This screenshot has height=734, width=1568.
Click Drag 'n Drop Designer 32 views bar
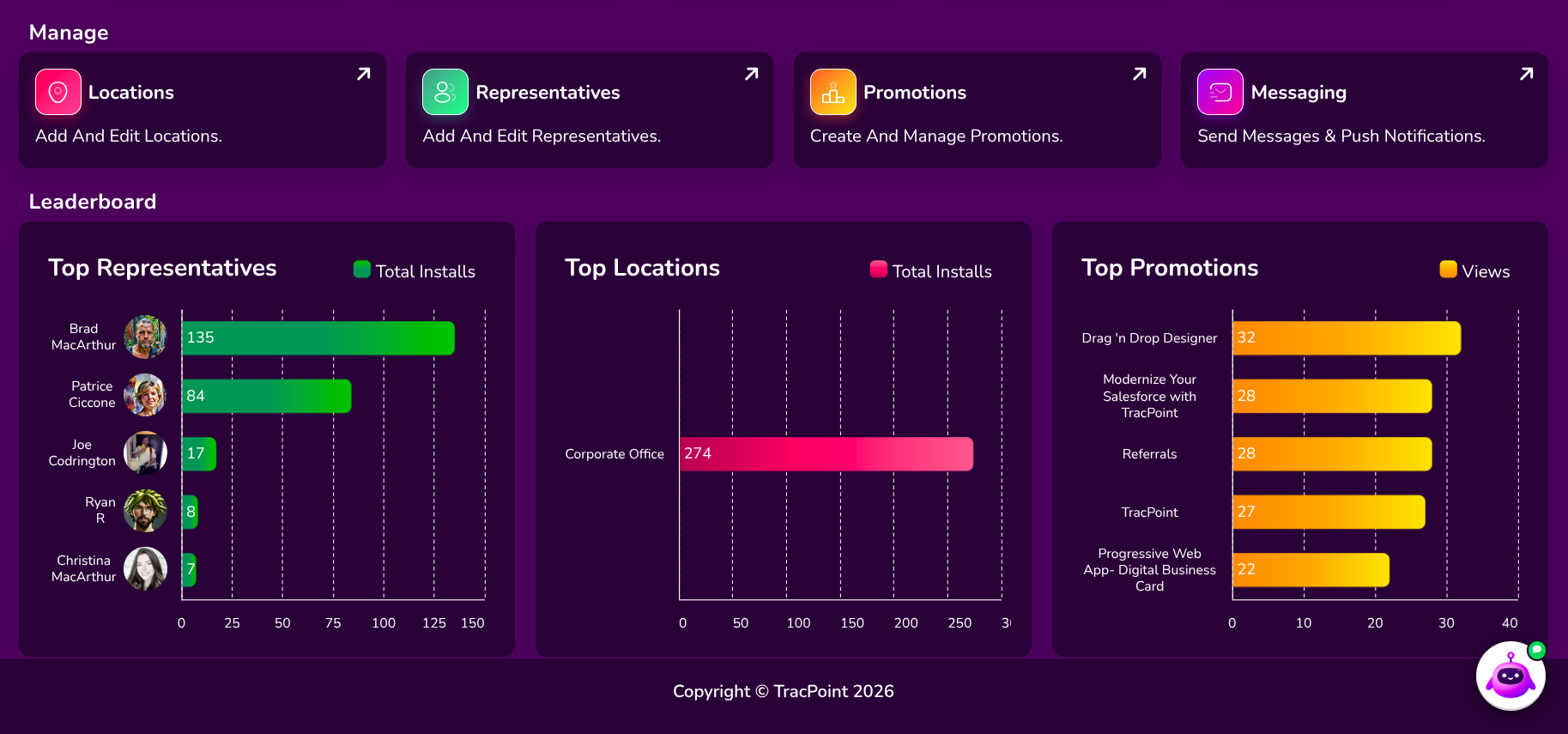1347,337
